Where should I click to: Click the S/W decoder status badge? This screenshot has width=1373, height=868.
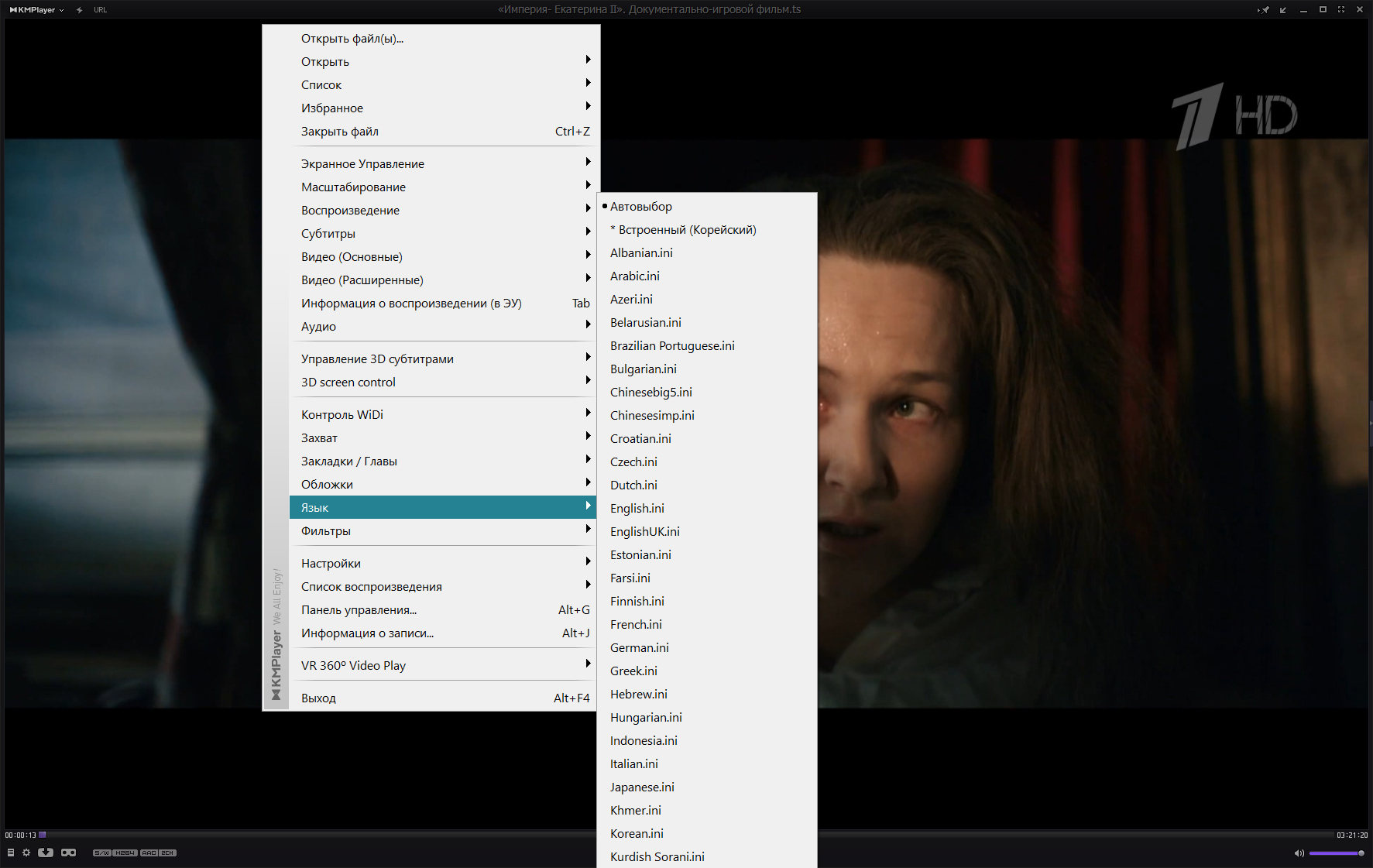click(101, 853)
